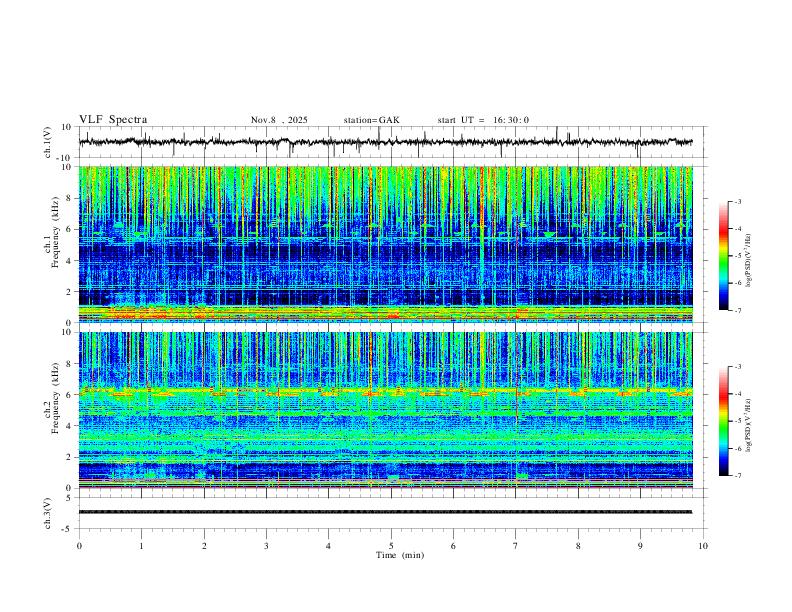This screenshot has height=612, width=792.
Task: Click the ch.1 spectrogram panel
Action: 385,244
